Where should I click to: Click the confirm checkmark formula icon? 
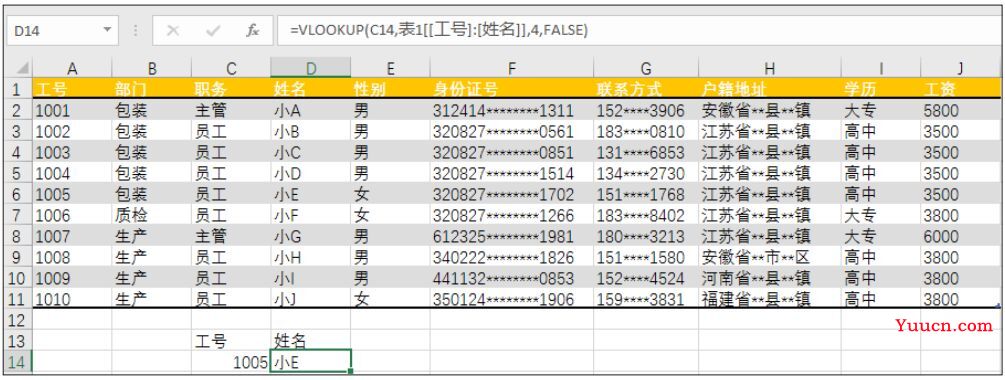213,30
